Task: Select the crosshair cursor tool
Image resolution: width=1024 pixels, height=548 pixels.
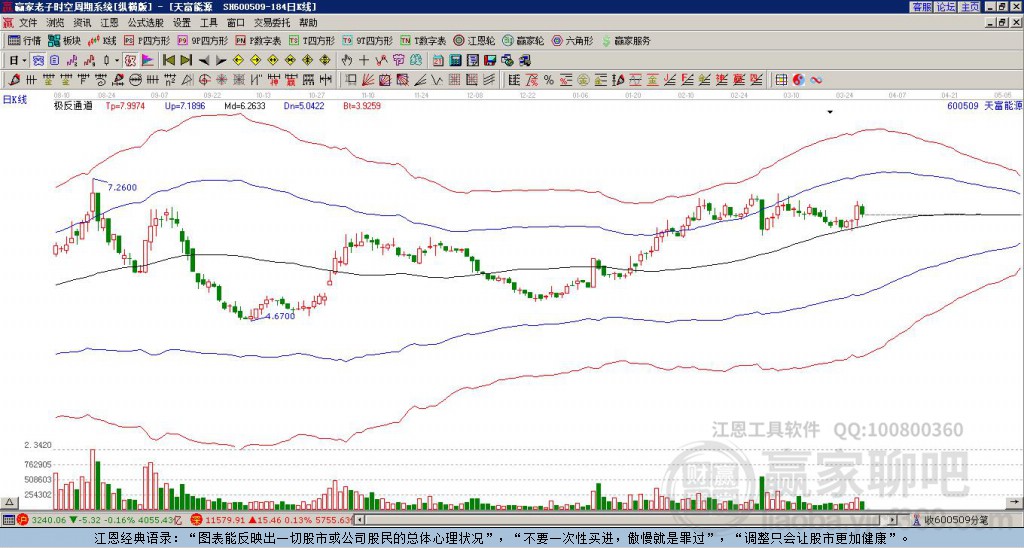Action: 364,61
